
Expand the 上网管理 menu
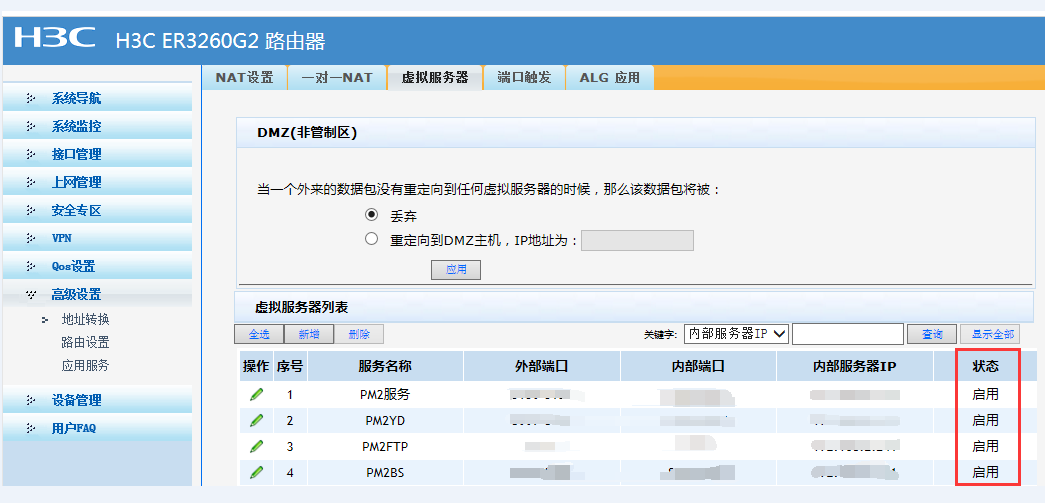point(97,183)
